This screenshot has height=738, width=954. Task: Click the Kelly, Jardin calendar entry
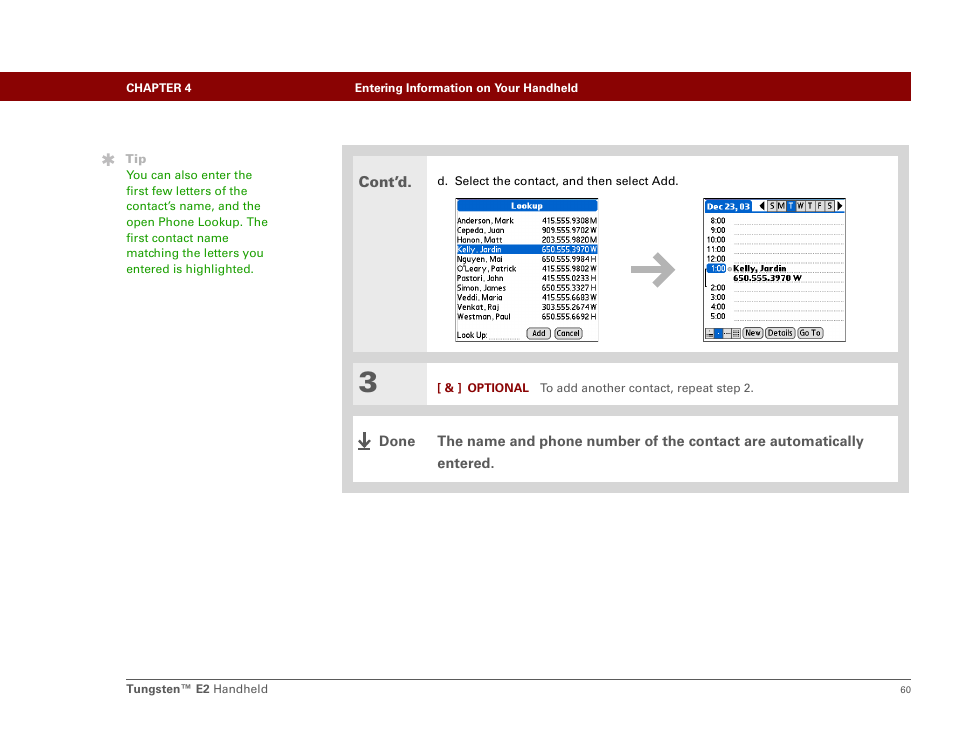pos(759,268)
